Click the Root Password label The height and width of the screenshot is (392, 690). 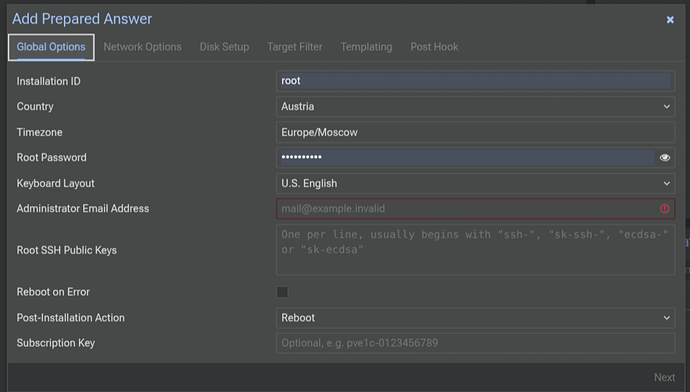pyautogui.click(x=51, y=158)
